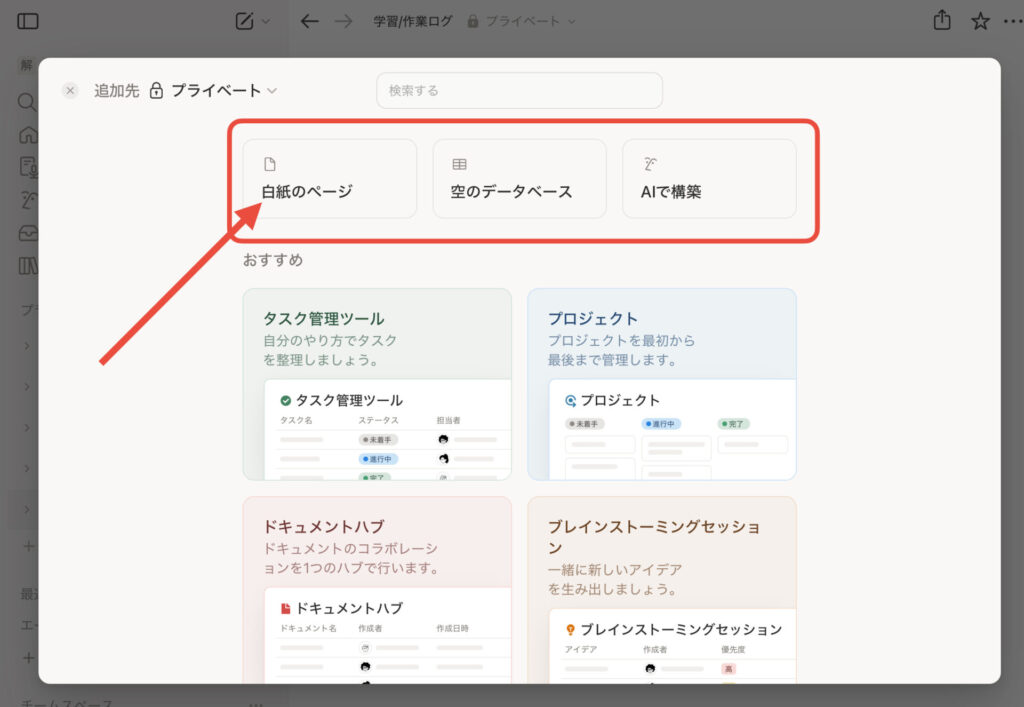Star the page as favorite
The image size is (1024, 707).
[x=980, y=22]
